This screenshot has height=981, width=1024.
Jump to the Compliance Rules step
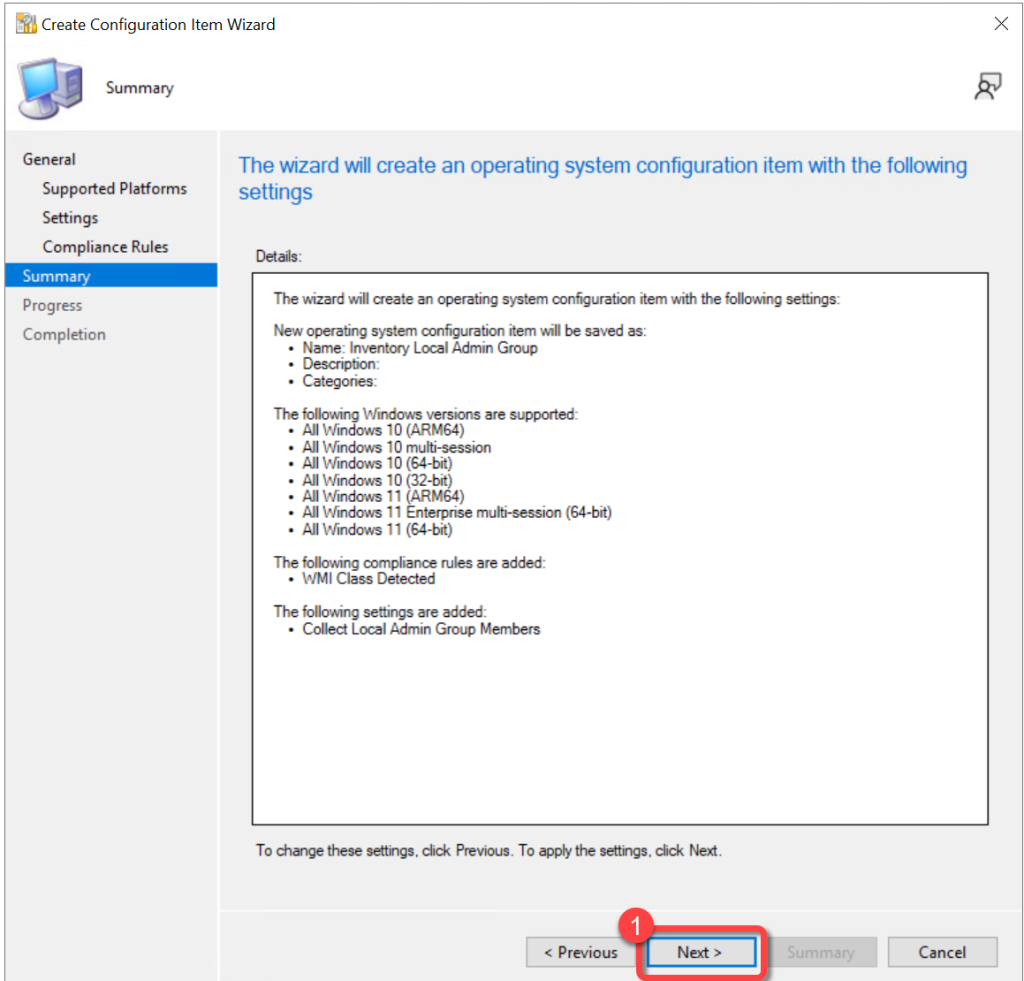105,246
